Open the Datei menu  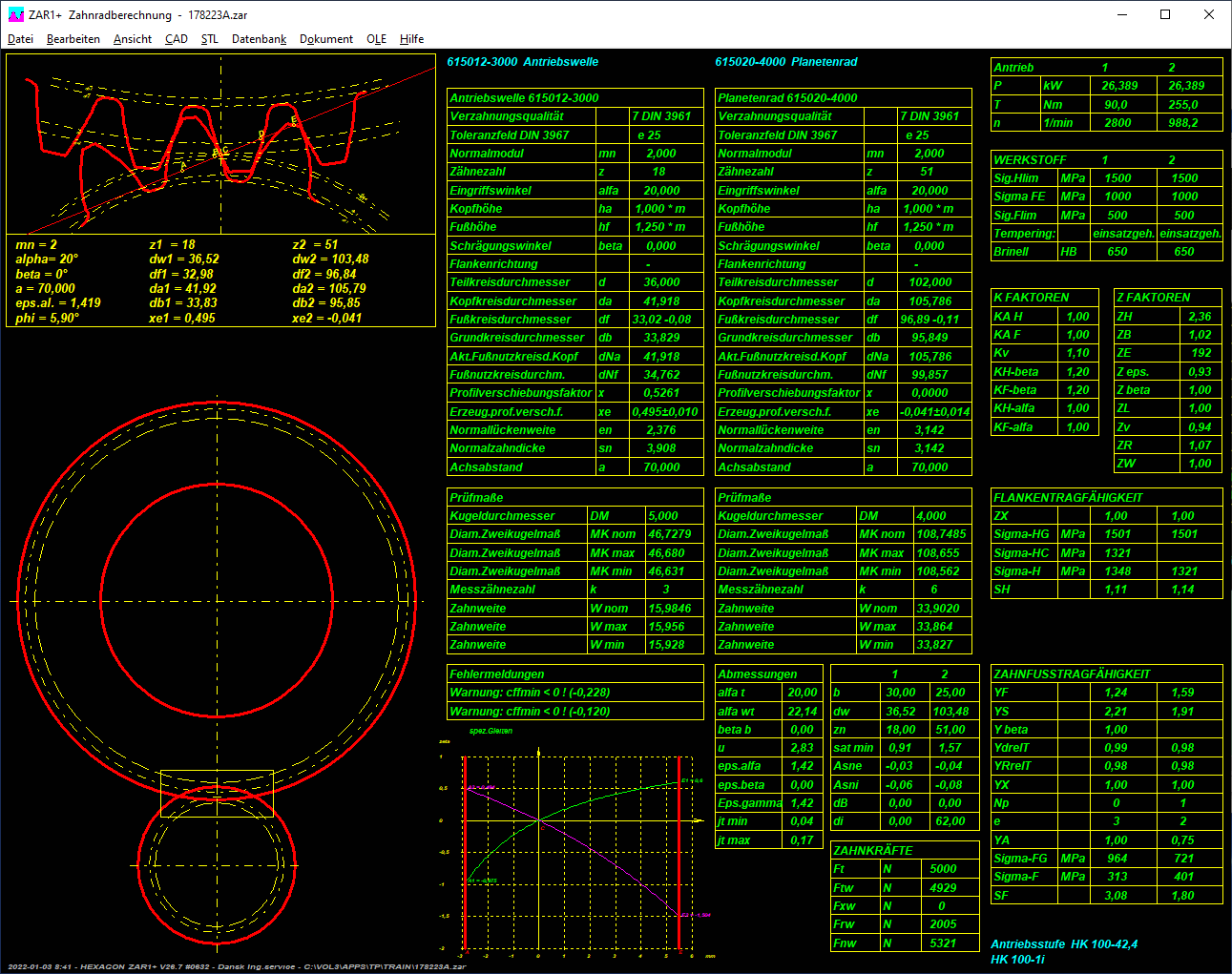[x=20, y=39]
